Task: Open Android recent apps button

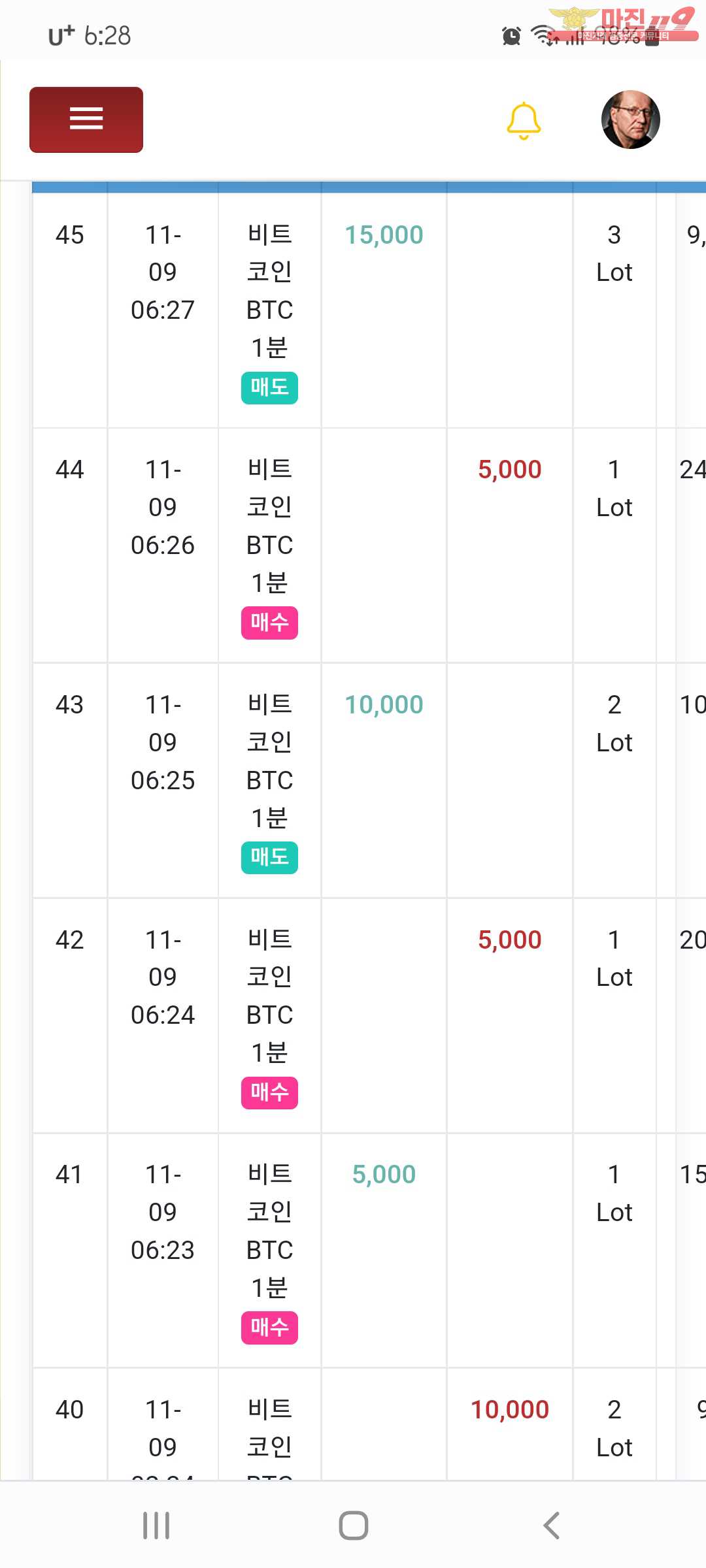Action: tap(156, 1526)
